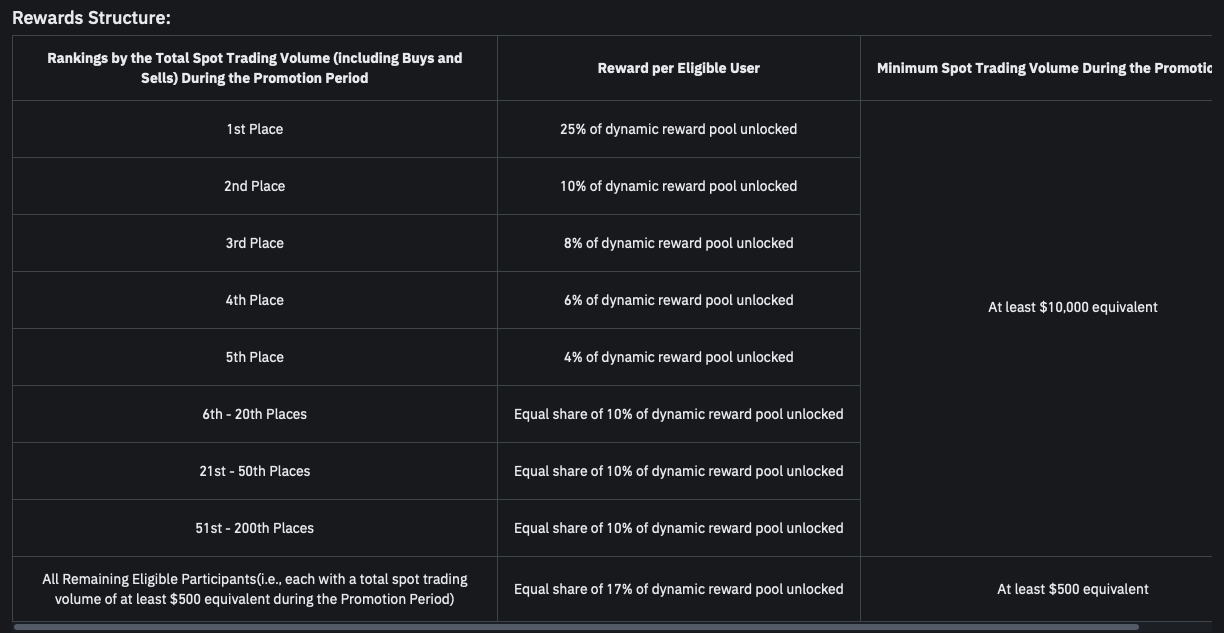This screenshot has height=633, width=1224.
Task: Click the 51st - 200th Places cell
Action: [x=254, y=528]
